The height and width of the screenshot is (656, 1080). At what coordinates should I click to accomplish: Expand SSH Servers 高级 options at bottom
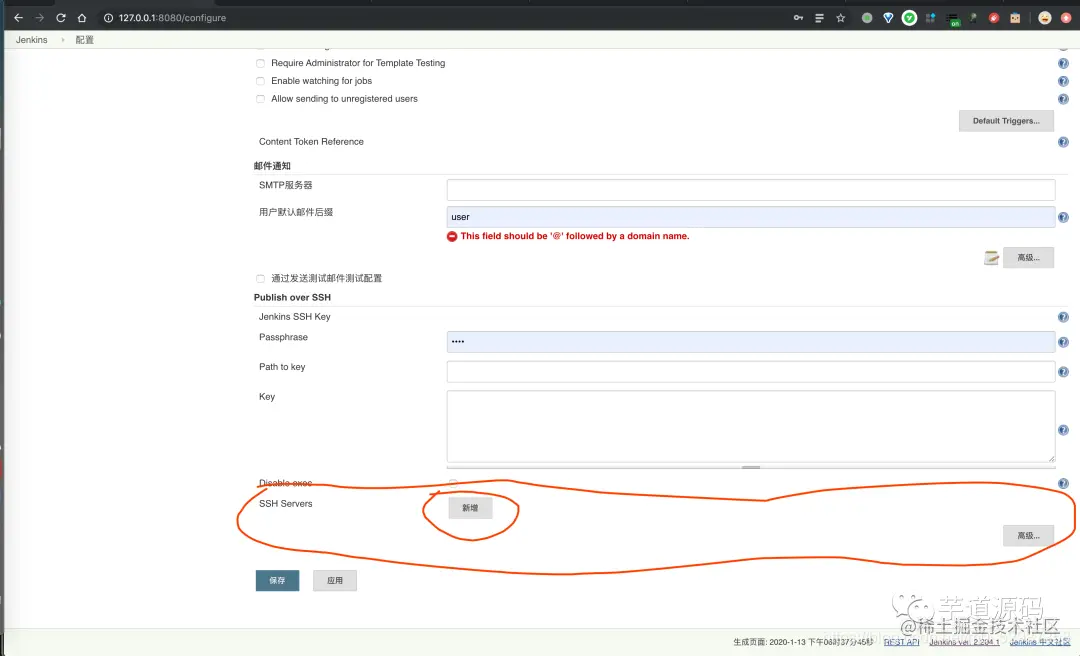click(1028, 535)
